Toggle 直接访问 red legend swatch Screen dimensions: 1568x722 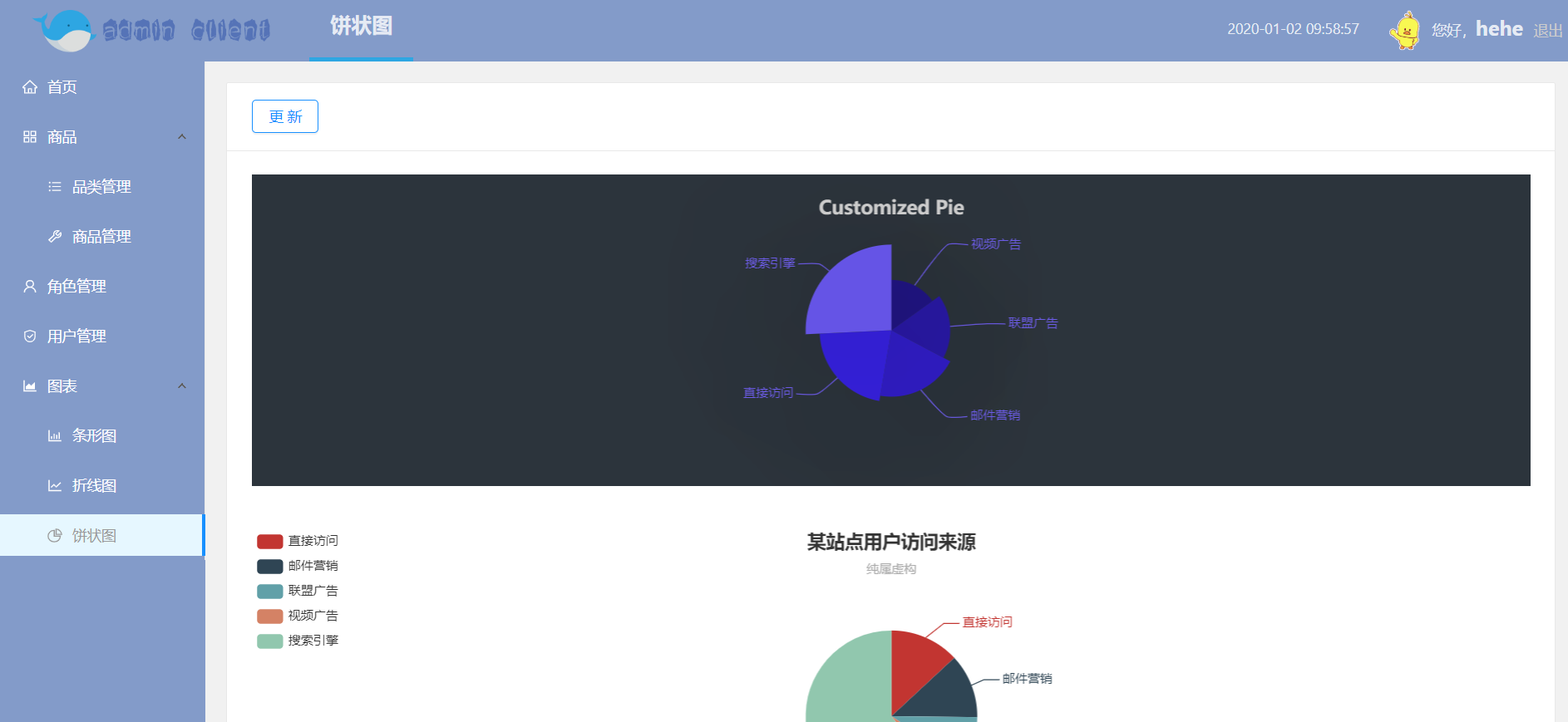click(270, 542)
